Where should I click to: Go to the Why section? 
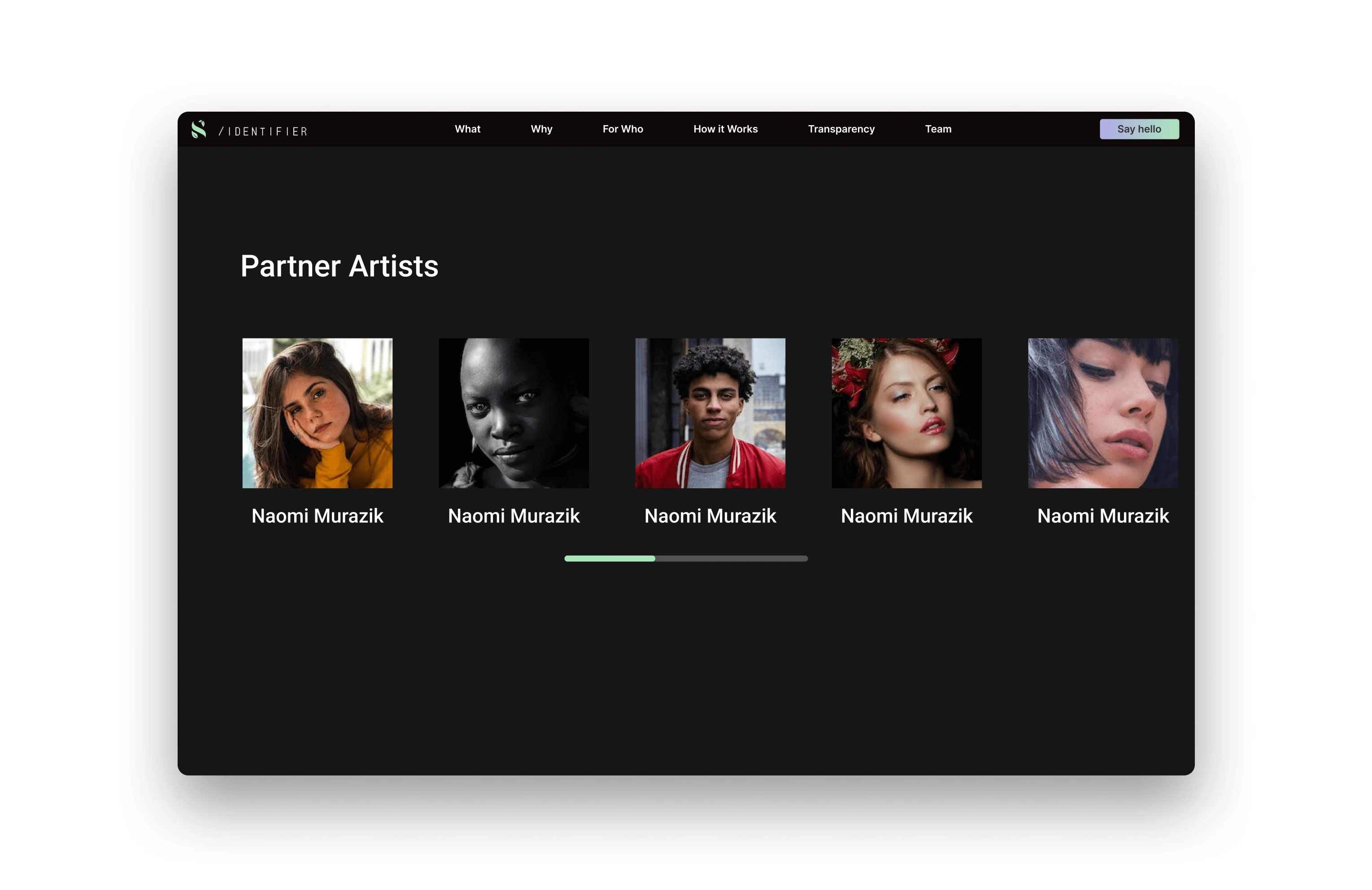click(541, 129)
